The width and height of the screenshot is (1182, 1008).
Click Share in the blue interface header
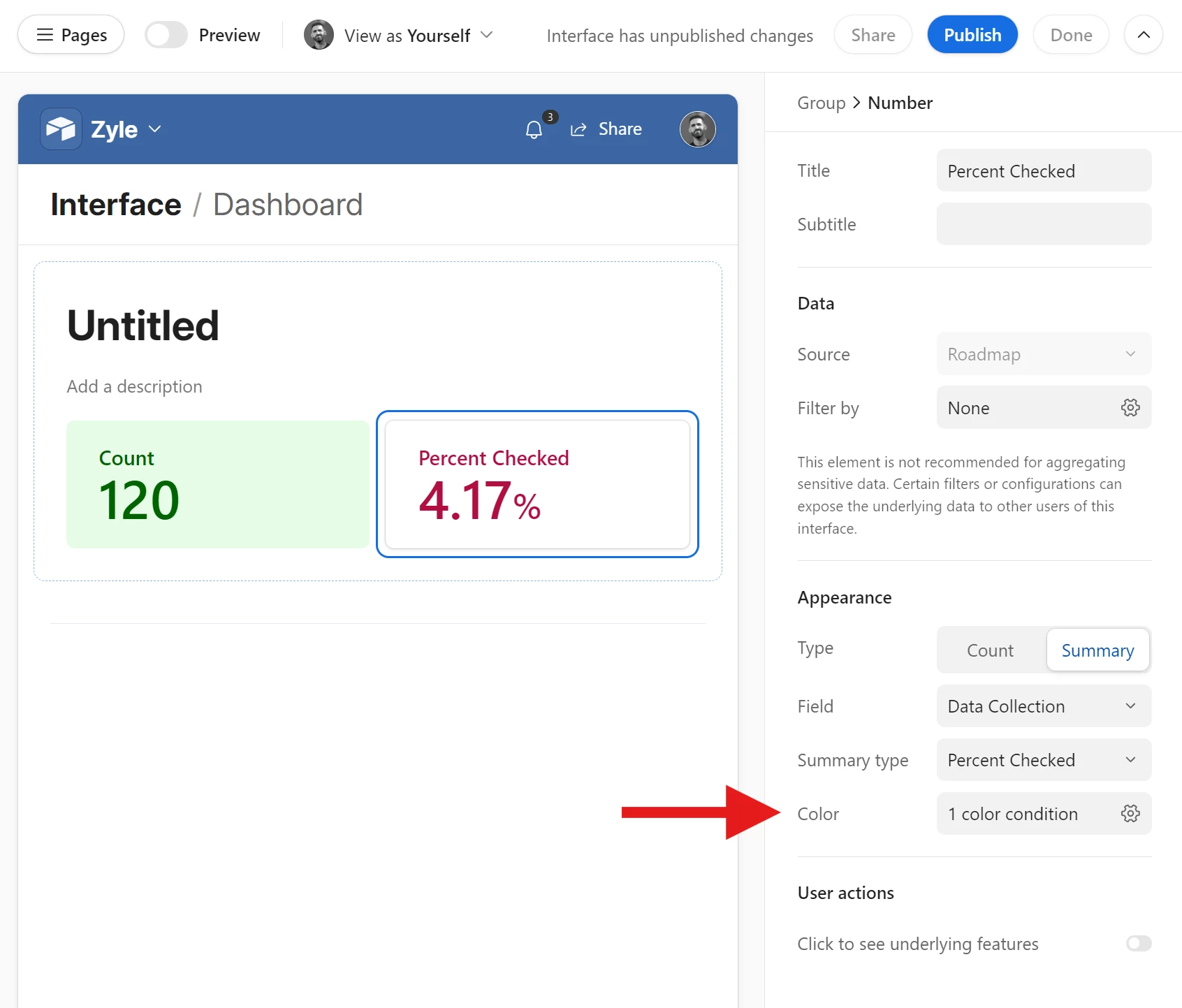pyautogui.click(x=606, y=129)
